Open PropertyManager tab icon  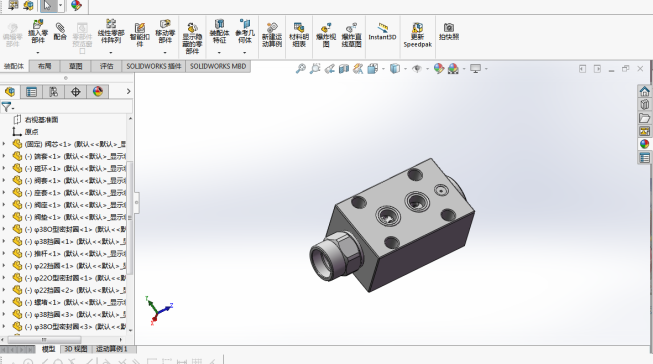pos(32,92)
